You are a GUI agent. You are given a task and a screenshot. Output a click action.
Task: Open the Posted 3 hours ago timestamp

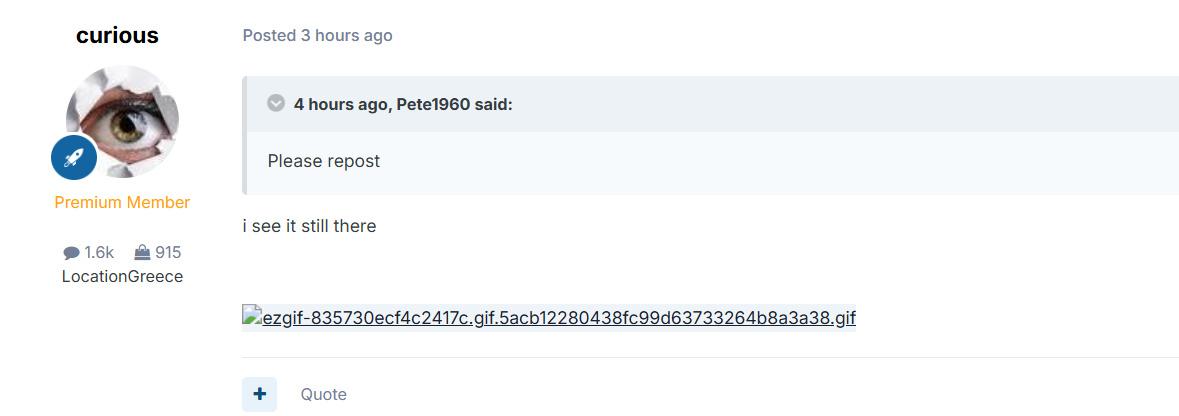tap(317, 36)
